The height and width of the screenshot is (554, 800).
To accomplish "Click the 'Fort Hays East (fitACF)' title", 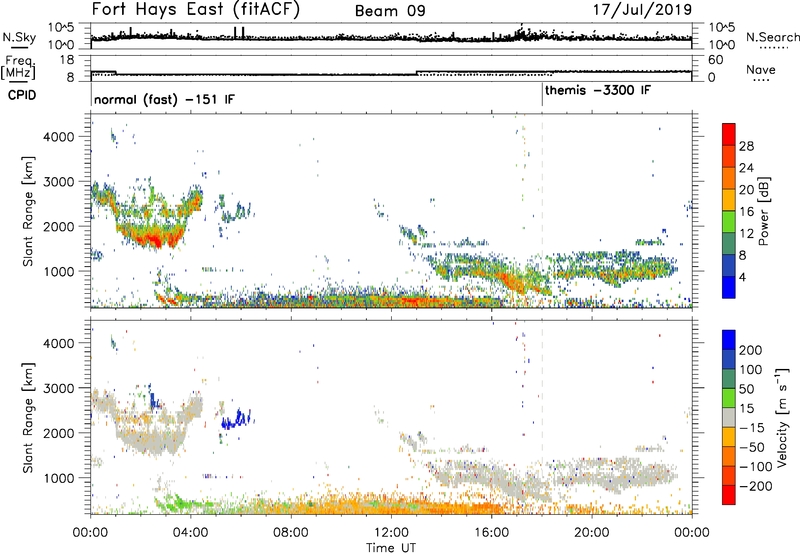I will [195, 9].
